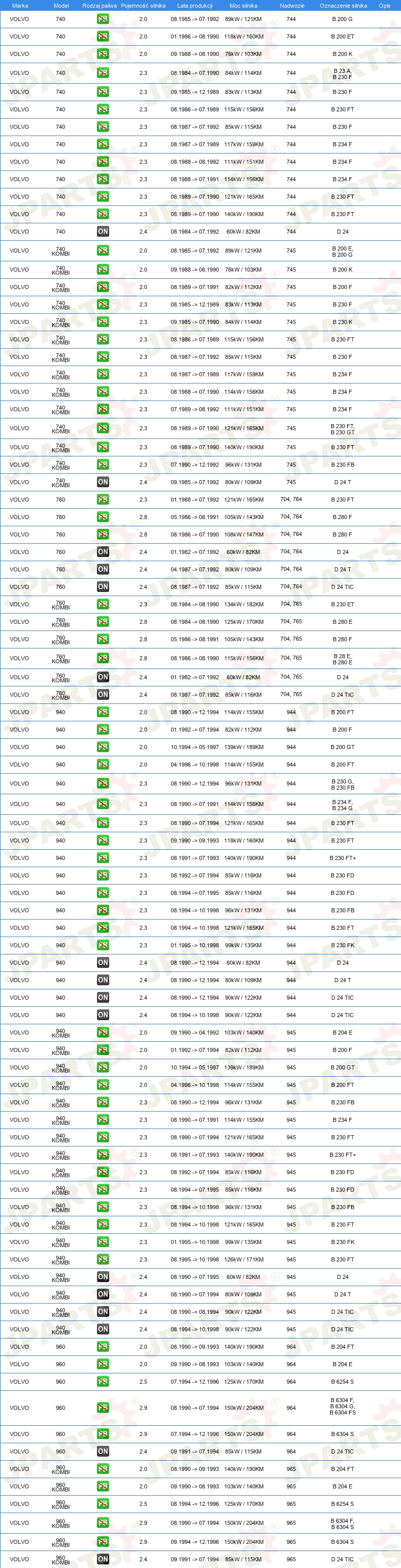Click the Moc silnika column header
Viewport: 401px width, 1568px height.
coord(243,6)
